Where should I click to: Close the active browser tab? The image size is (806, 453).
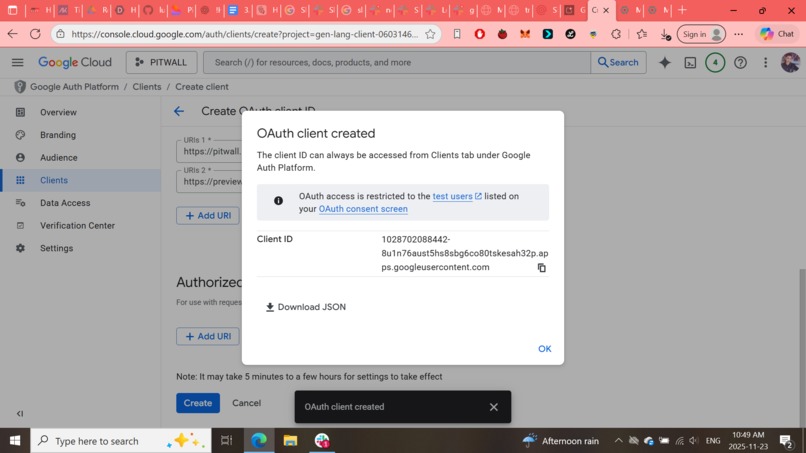(x=606, y=10)
